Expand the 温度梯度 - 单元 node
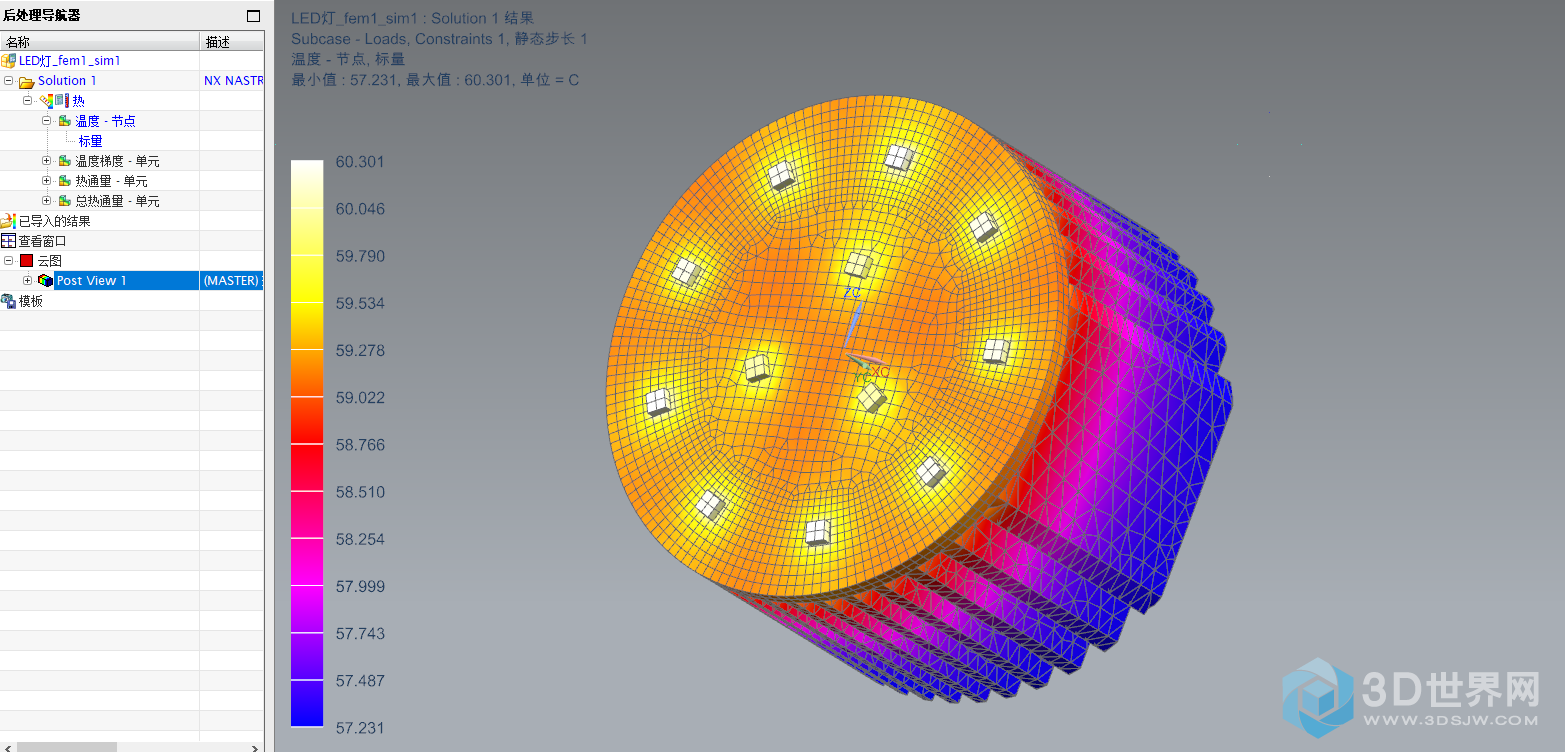This screenshot has width=1565, height=752. pos(46,161)
